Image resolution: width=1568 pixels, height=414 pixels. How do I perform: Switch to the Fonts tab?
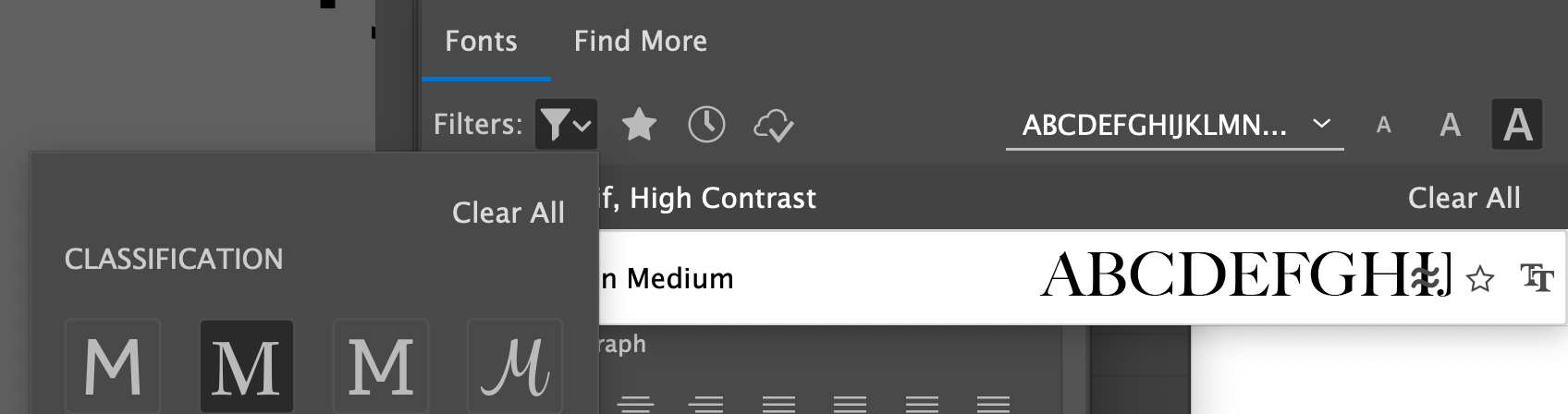click(481, 41)
